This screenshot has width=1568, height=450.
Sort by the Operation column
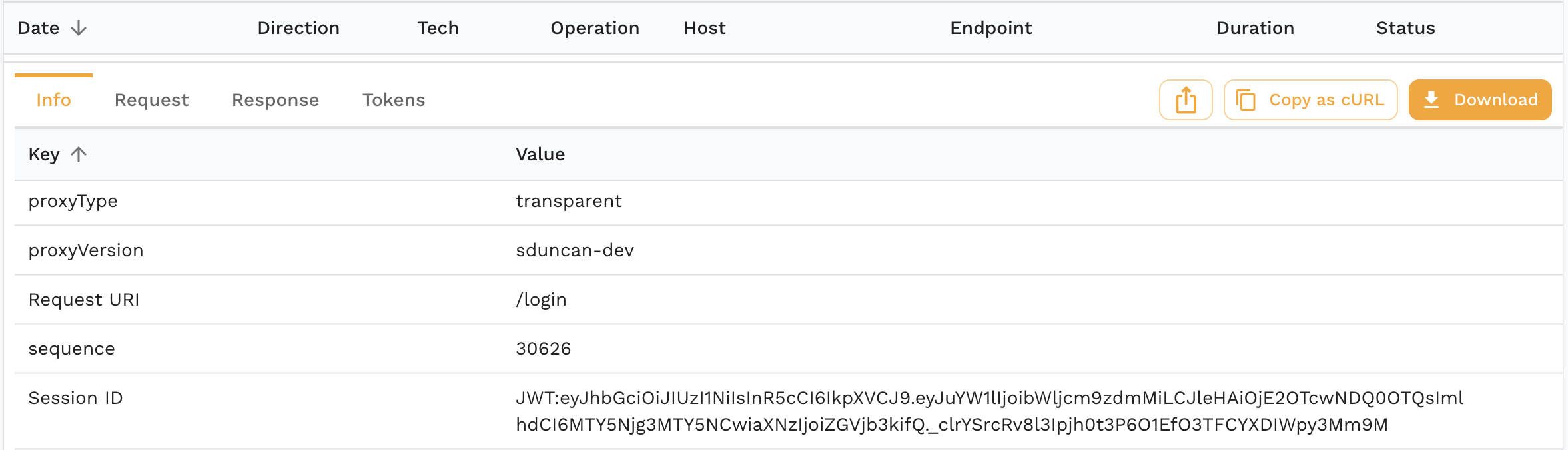(595, 28)
